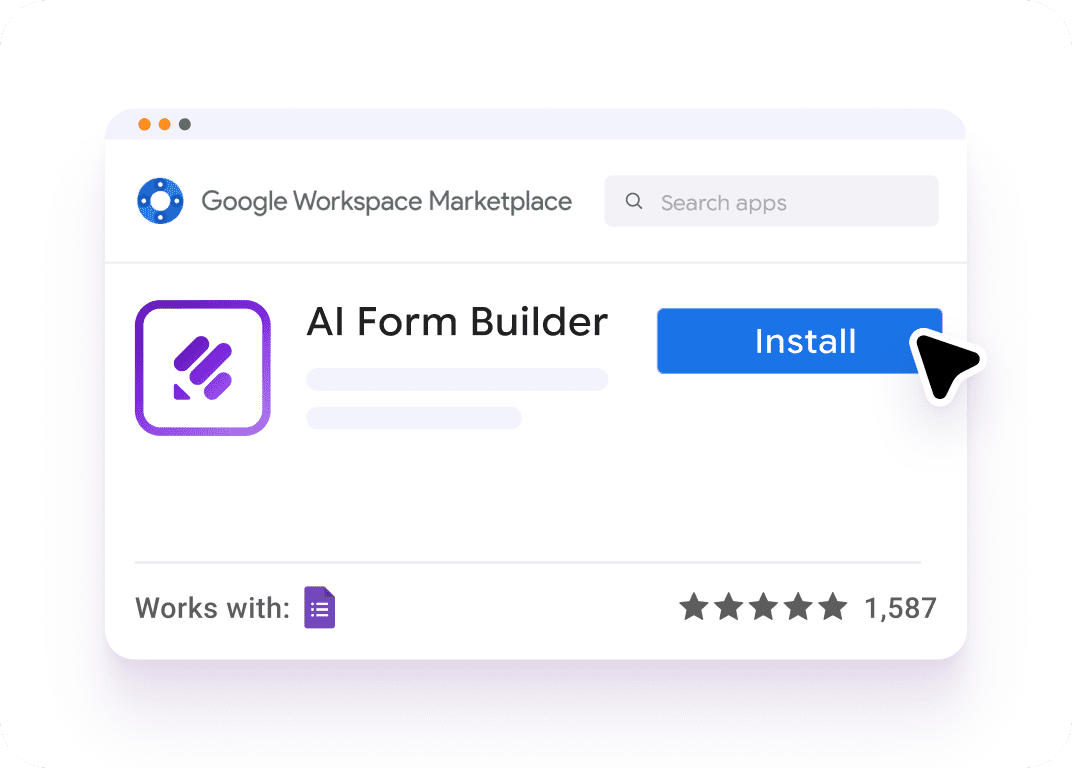Image resolution: width=1072 pixels, height=768 pixels.
Task: Click the 1,587 ratings count
Action: tap(900, 607)
